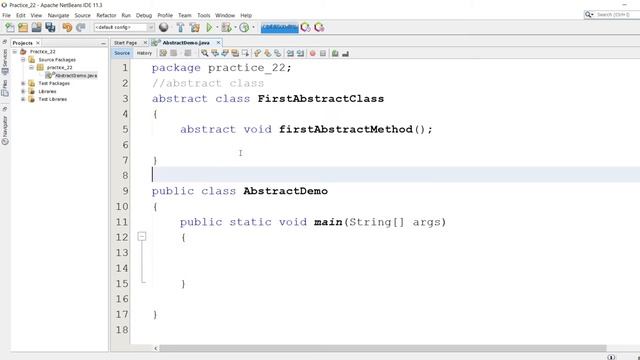
Task: Click the Undo toolbar icon
Action: click(67, 27)
